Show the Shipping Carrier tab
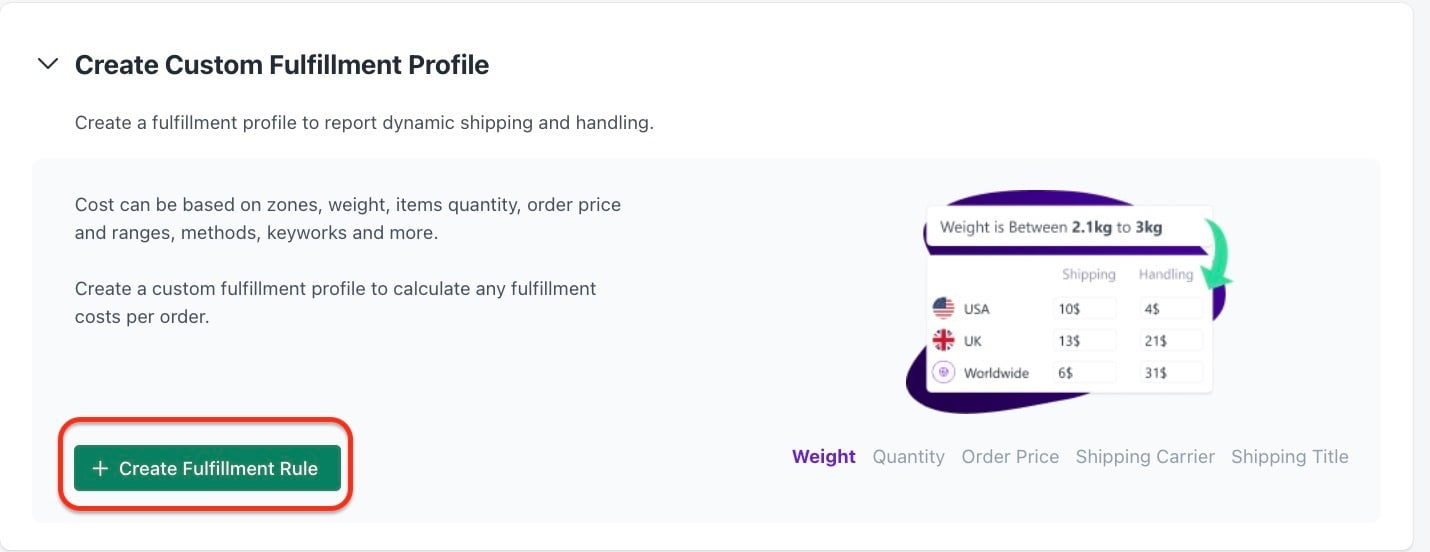The width and height of the screenshot is (1430, 552). 1145,457
